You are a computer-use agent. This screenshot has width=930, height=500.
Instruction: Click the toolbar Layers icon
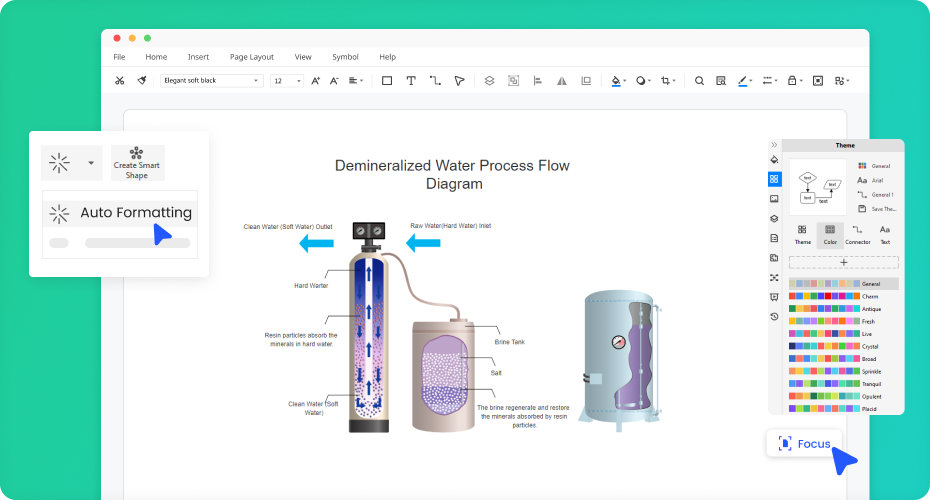point(489,80)
